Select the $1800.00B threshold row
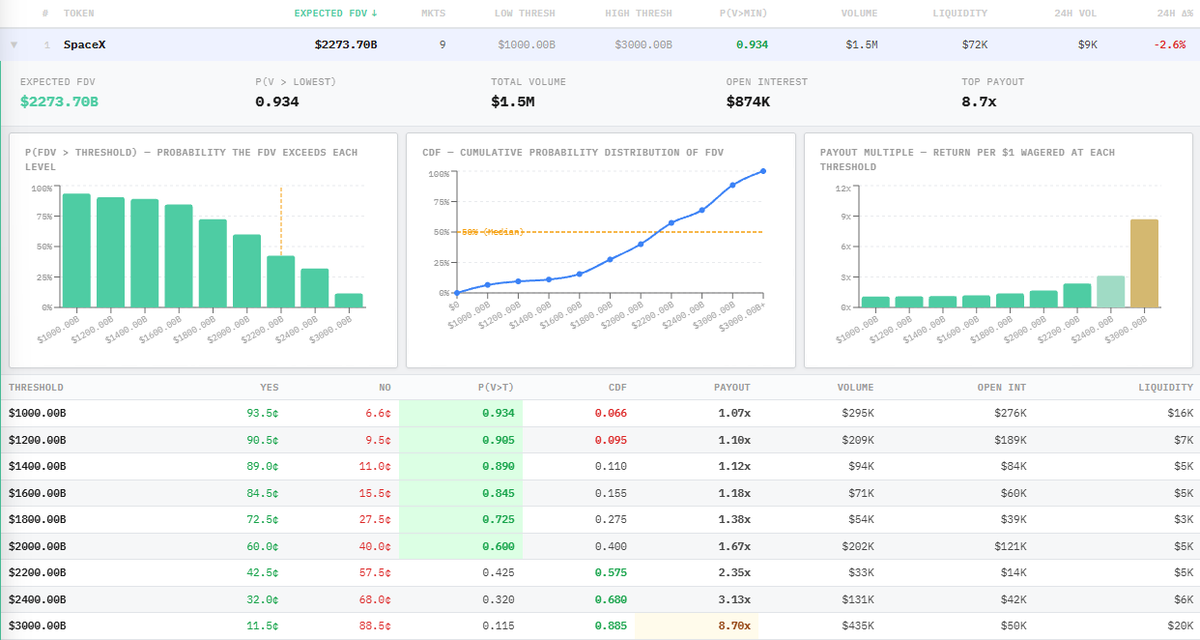 point(600,519)
